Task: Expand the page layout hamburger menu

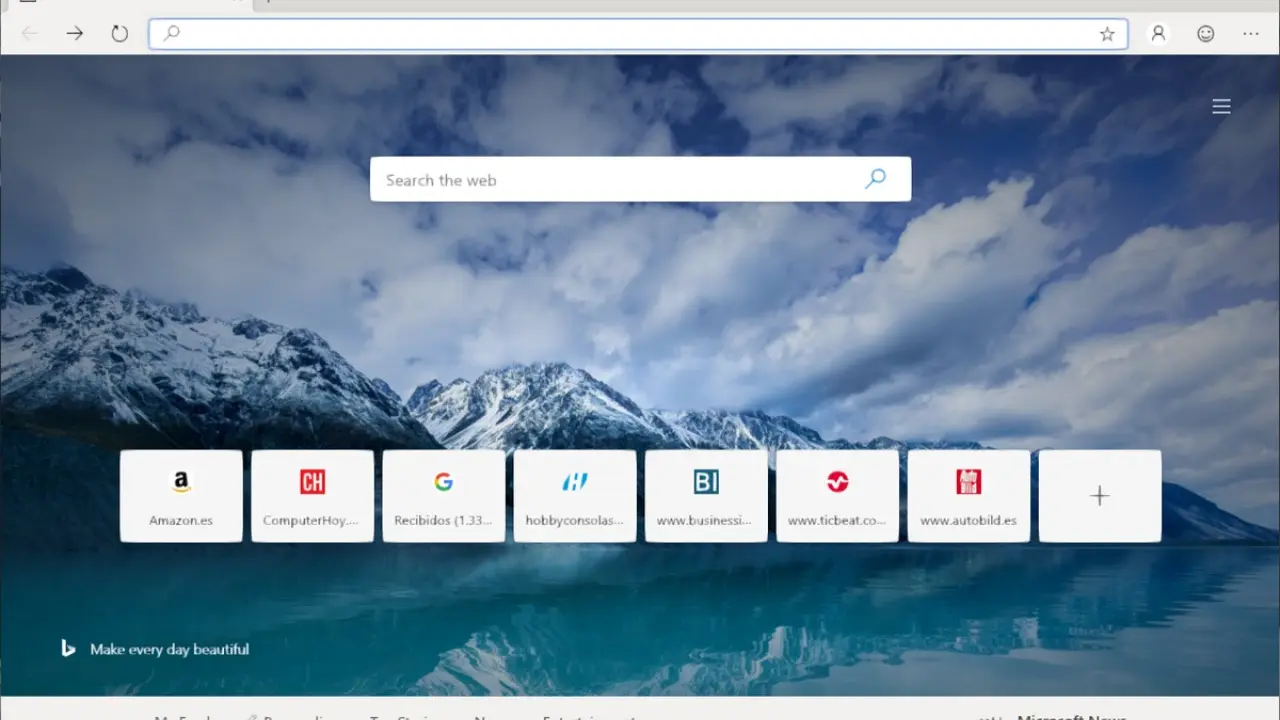Action: pos(1221,106)
